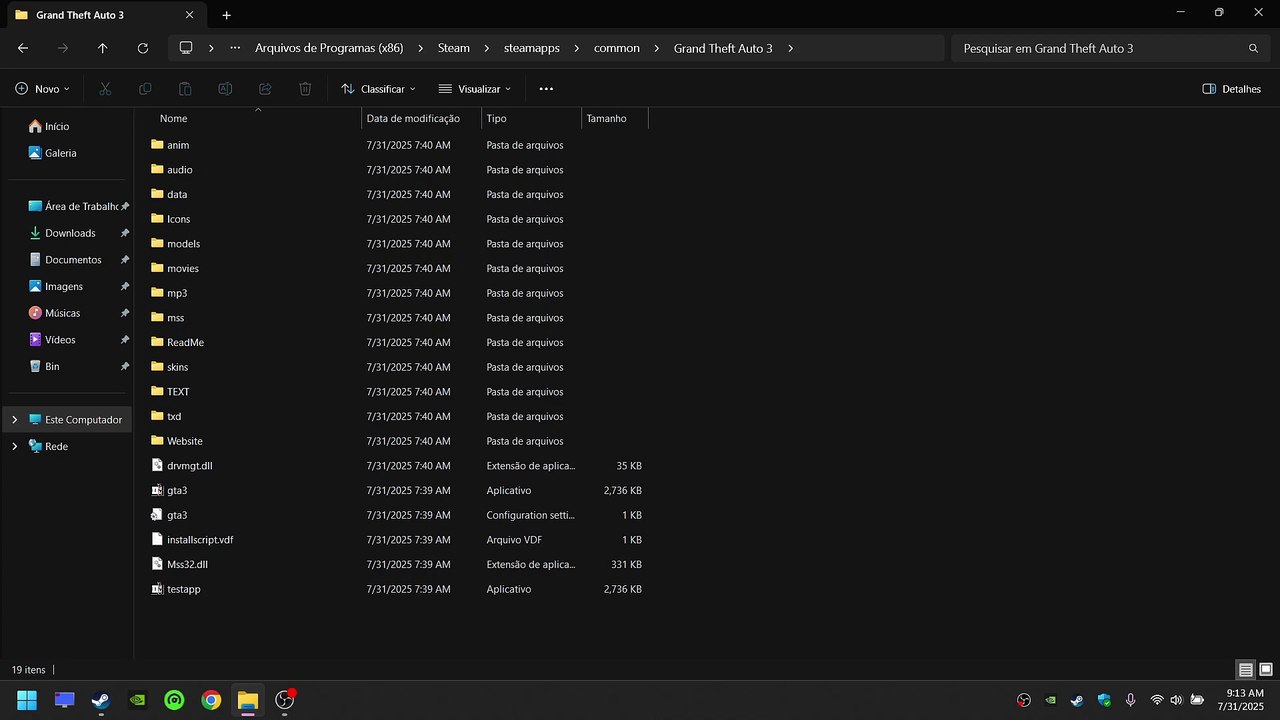Expand chevron after steamapps in address bar

pos(577,48)
